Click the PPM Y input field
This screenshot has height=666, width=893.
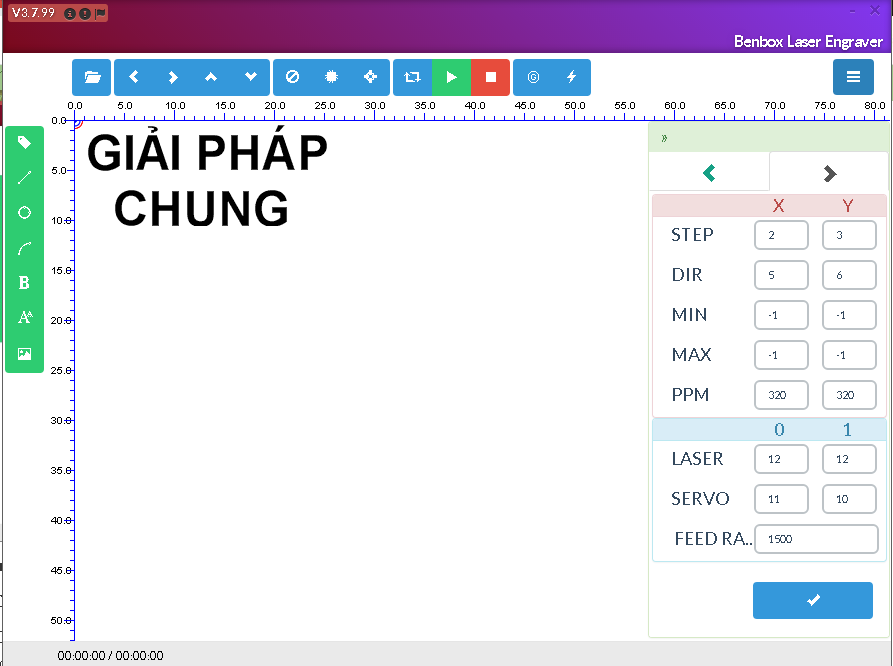pos(849,395)
